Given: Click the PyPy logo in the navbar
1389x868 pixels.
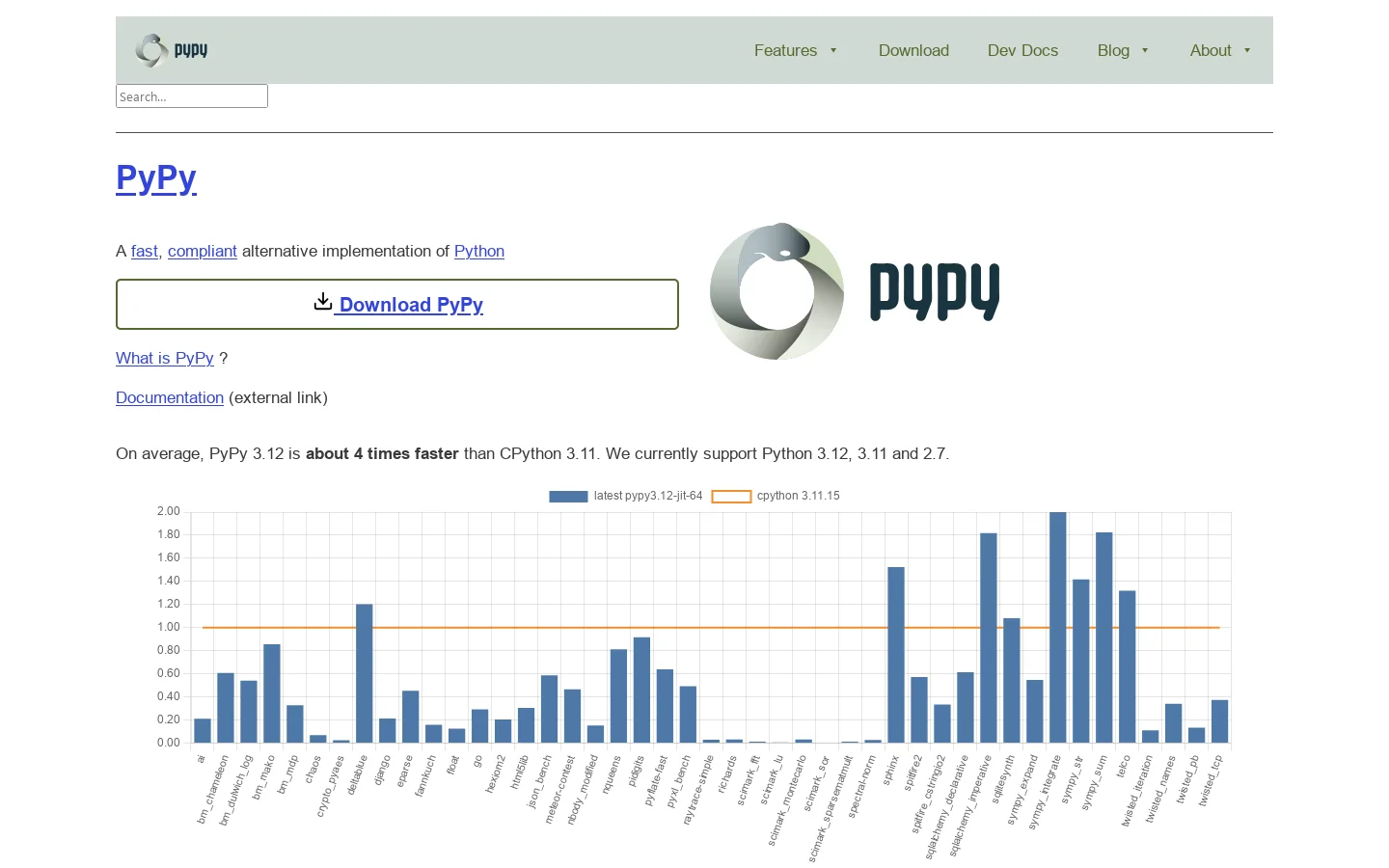Looking at the screenshot, I should click(x=172, y=50).
